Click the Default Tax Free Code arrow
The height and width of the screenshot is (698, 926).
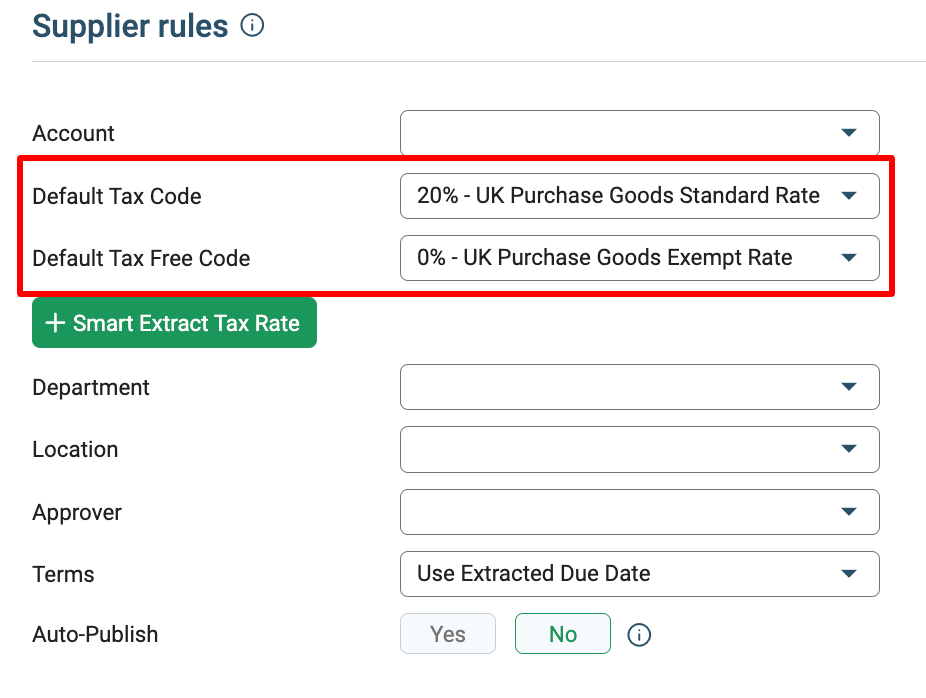(x=849, y=257)
